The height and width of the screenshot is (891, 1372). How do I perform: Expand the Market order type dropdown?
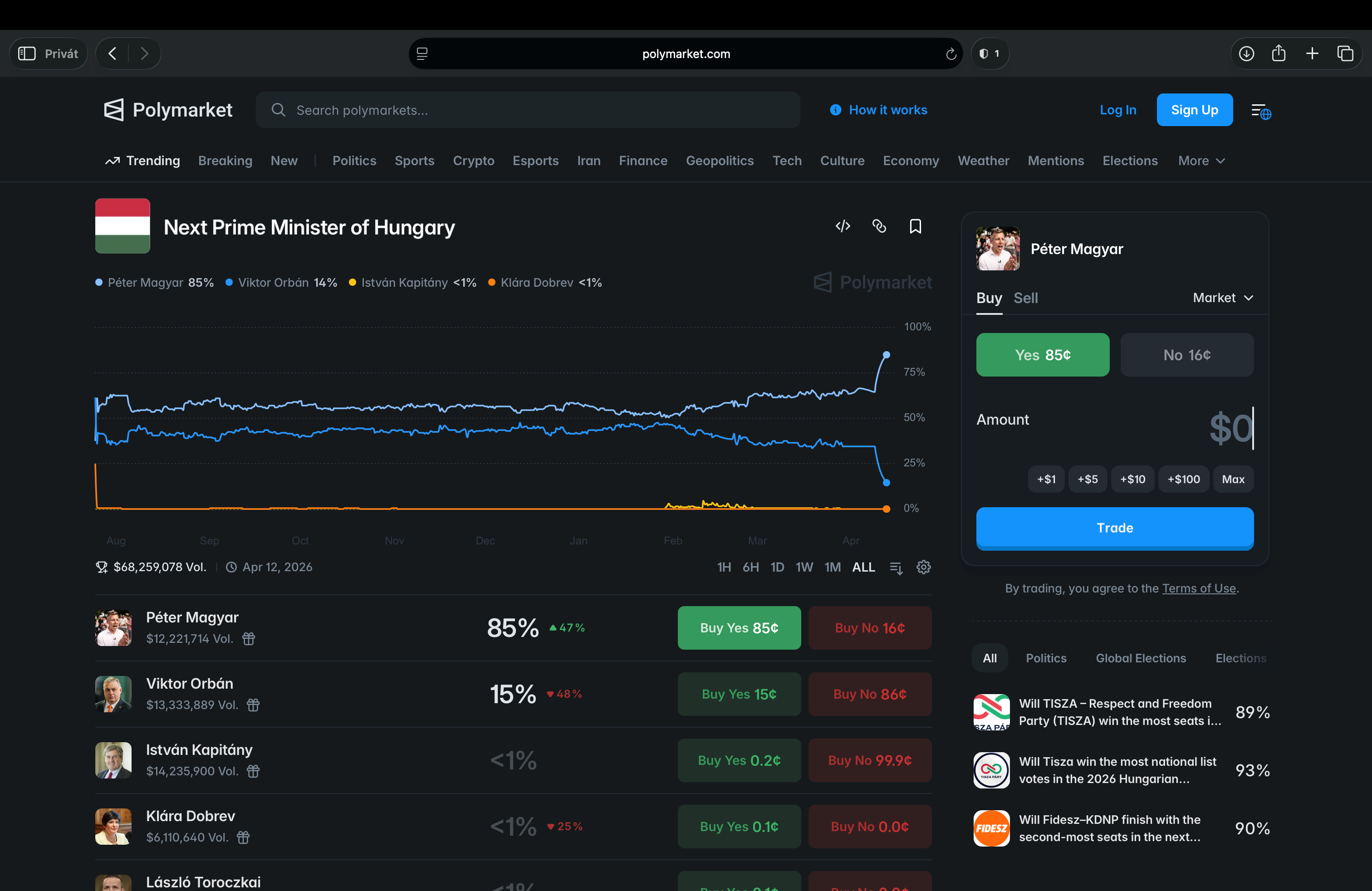[x=1223, y=298]
